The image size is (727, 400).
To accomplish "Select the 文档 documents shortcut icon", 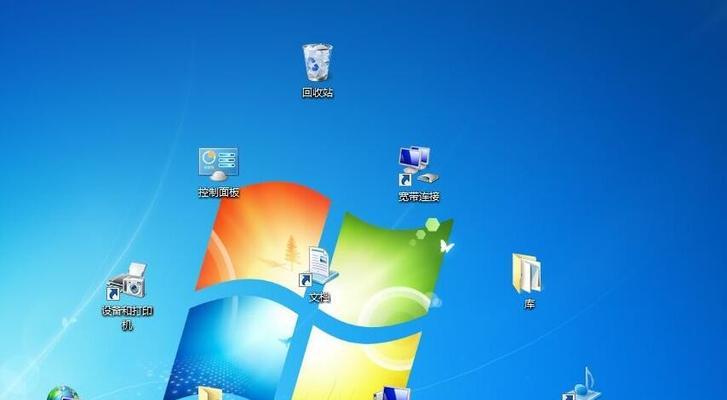I will coord(319,267).
